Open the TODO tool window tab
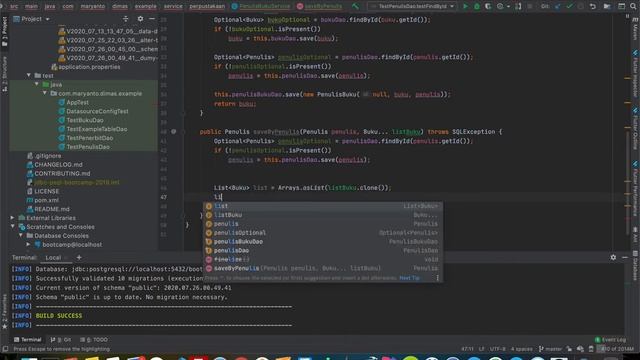This screenshot has width=640, height=360. click(94, 340)
